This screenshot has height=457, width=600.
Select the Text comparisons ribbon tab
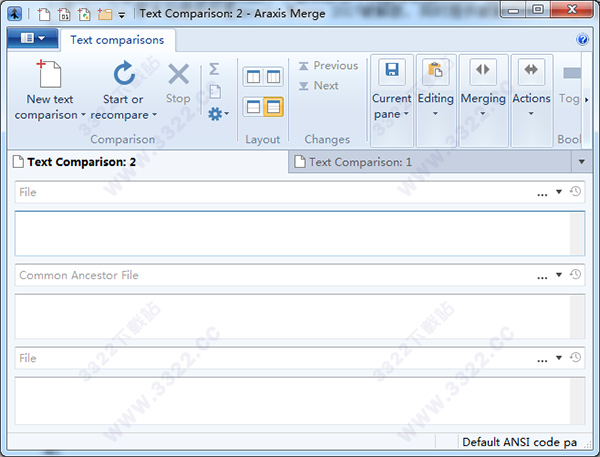coord(117,40)
